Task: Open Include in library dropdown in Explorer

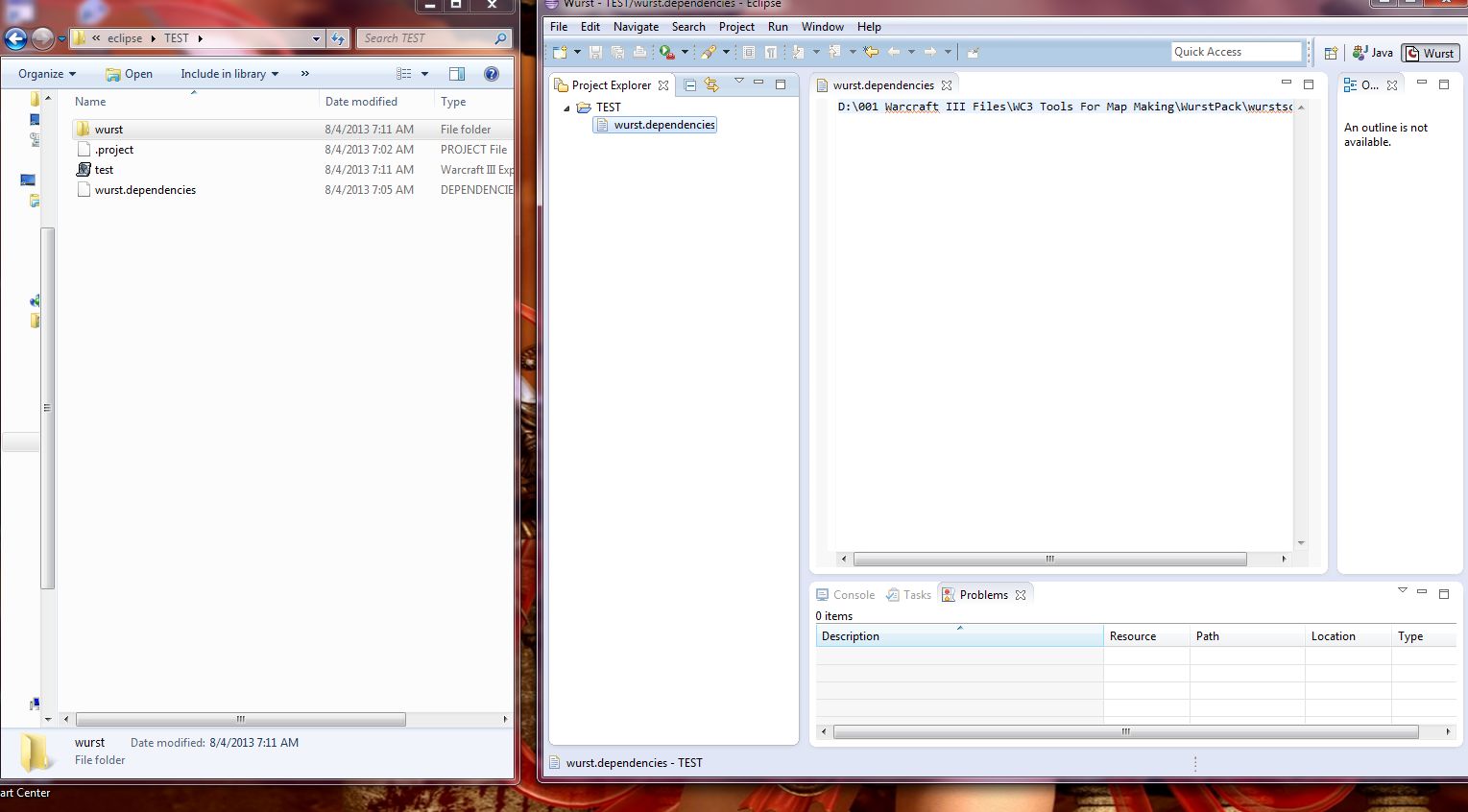Action: pyautogui.click(x=229, y=74)
